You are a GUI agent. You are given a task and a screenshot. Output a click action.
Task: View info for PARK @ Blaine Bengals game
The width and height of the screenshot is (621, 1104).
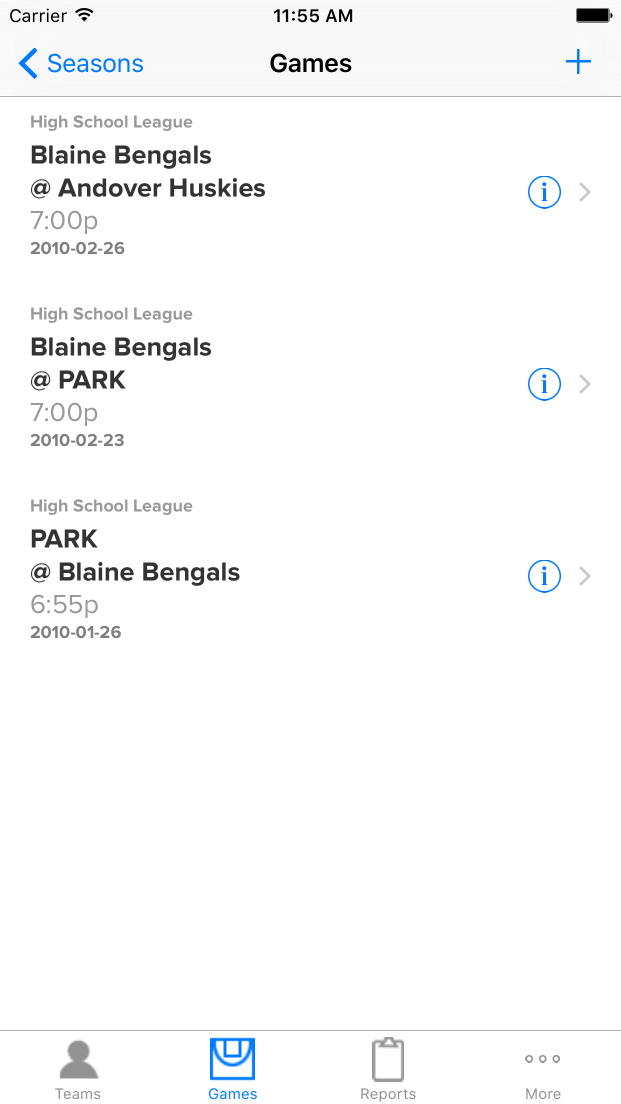(x=544, y=576)
